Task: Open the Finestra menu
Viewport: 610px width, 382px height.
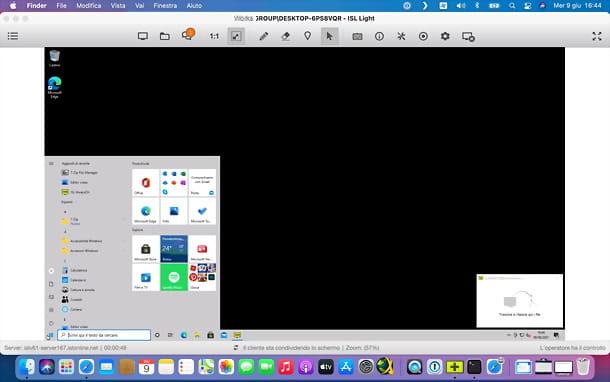Action: pos(165,5)
